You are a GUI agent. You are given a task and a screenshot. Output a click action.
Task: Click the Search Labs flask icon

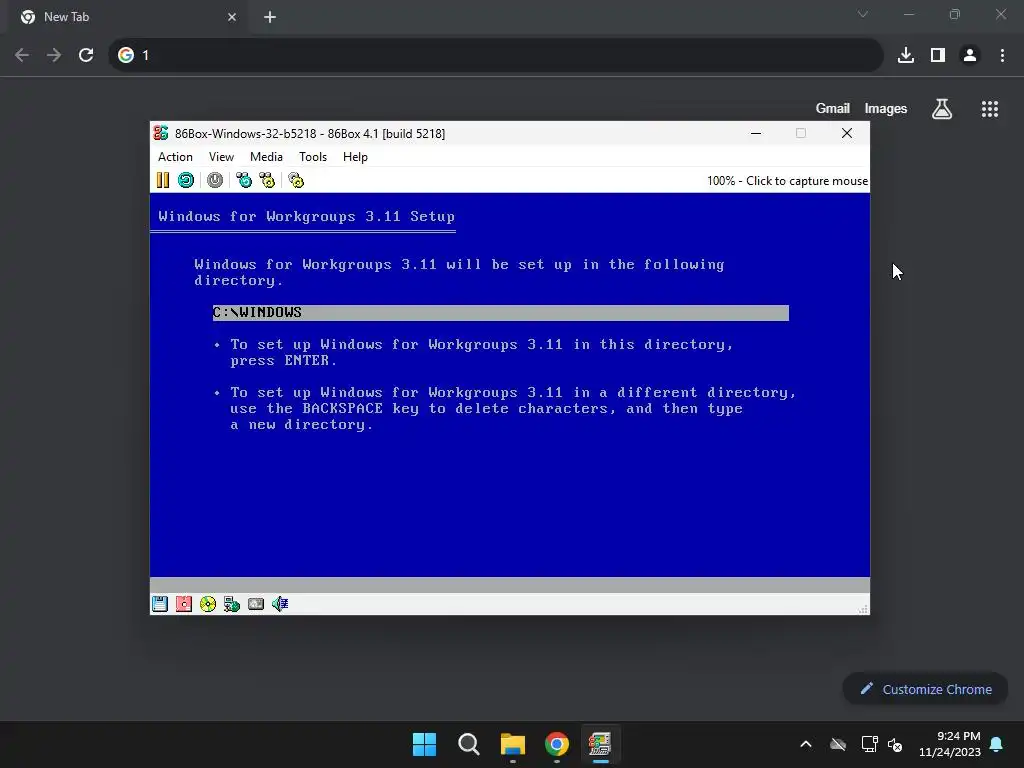(x=942, y=109)
